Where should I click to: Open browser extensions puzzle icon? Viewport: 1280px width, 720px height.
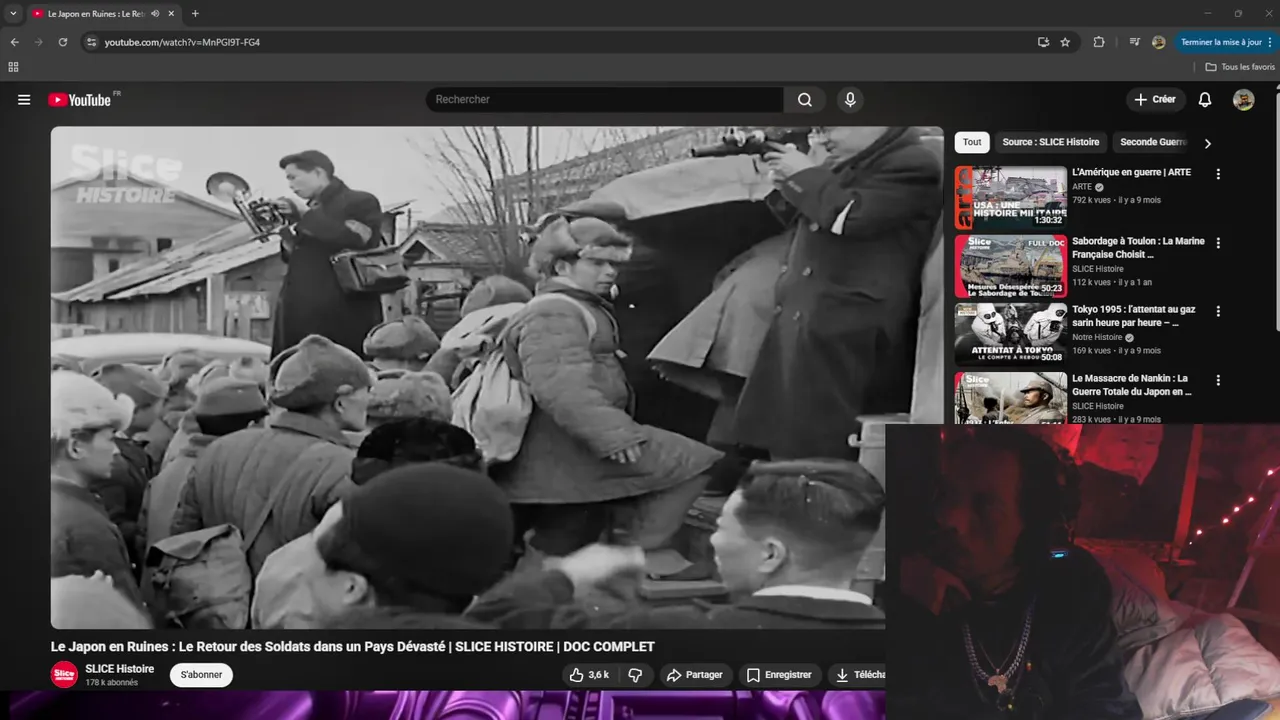(1099, 42)
